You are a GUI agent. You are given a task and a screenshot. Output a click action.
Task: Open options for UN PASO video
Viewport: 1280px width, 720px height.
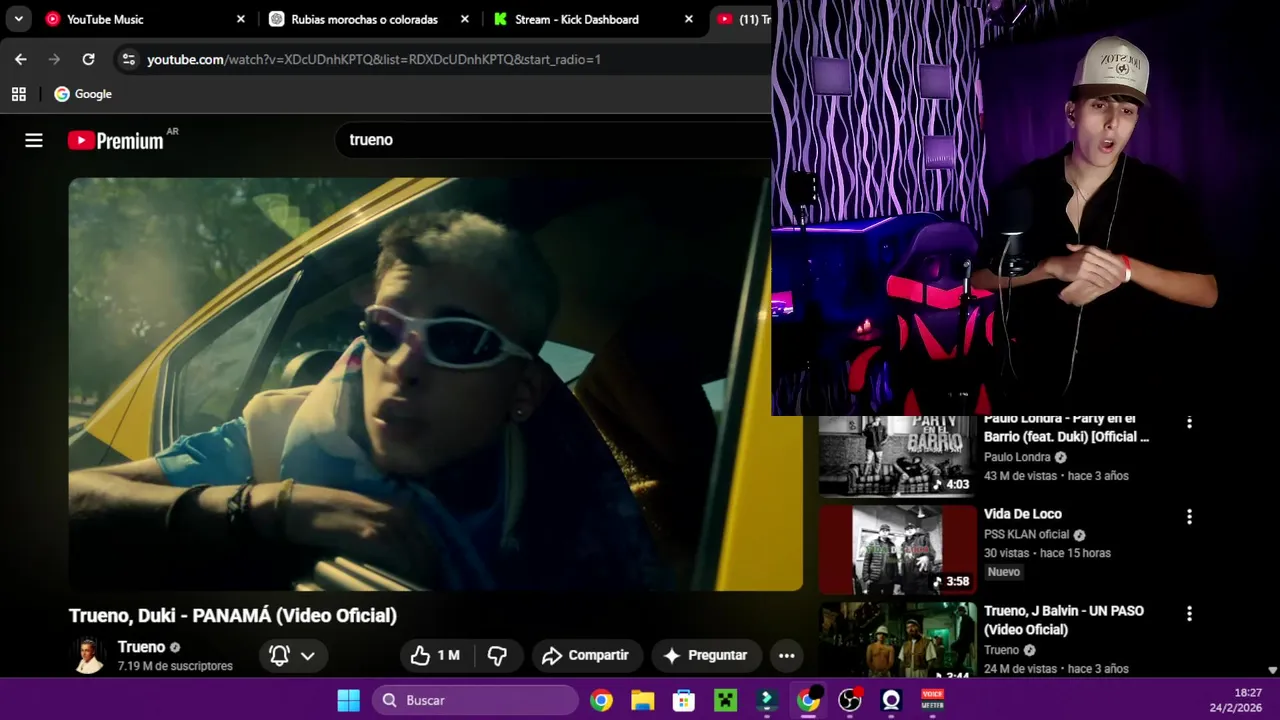coord(1189,613)
